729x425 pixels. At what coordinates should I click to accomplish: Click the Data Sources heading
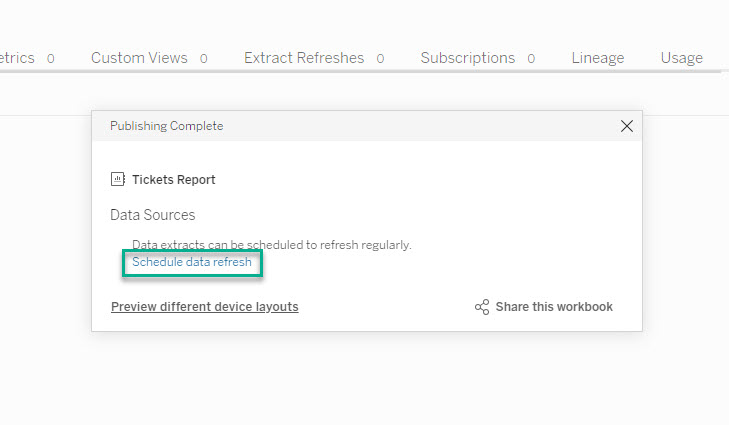[152, 215]
